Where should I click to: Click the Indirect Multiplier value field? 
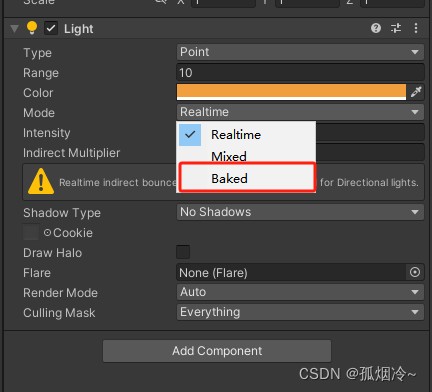[370, 152]
